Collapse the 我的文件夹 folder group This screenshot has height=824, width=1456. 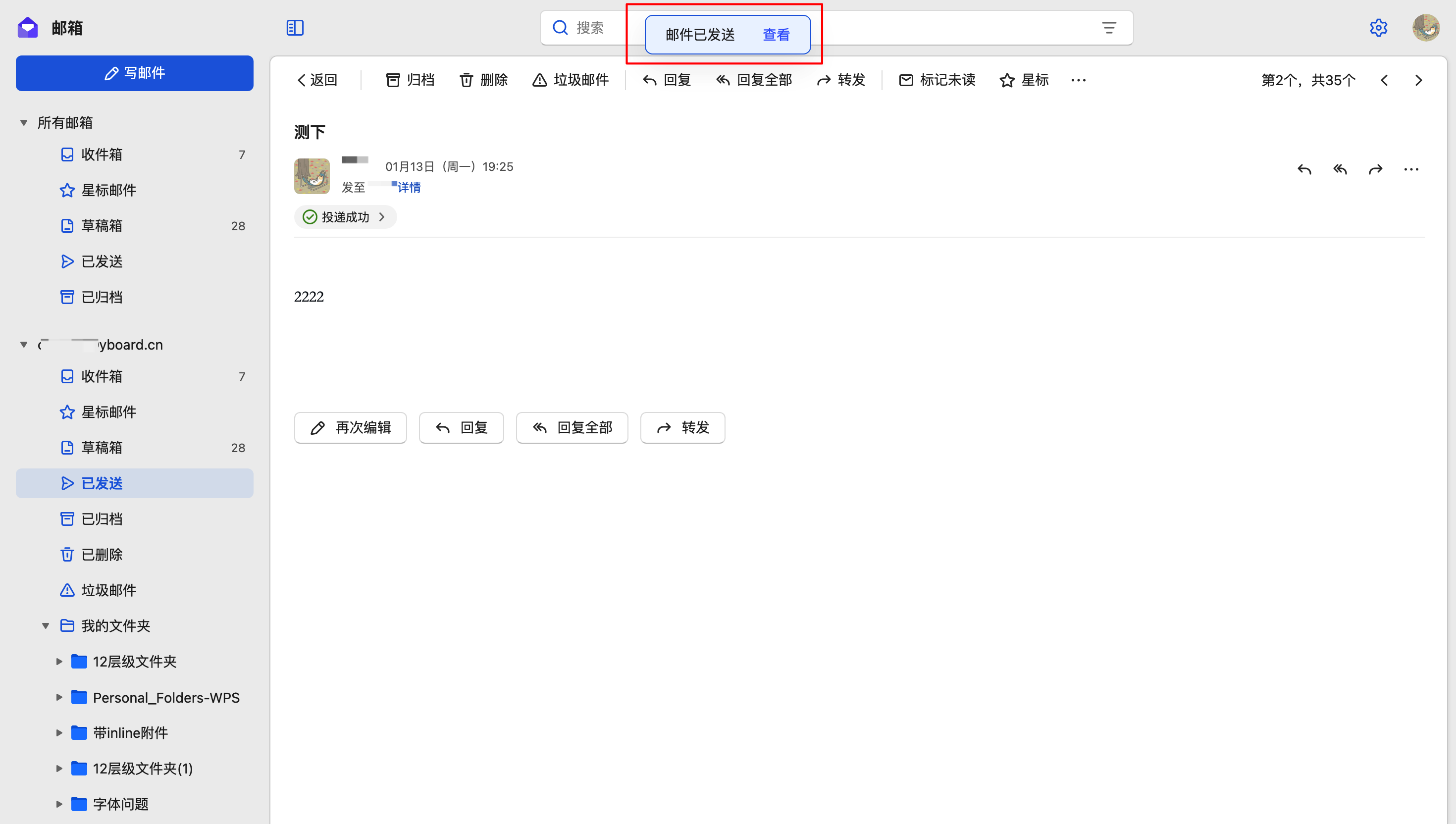pyautogui.click(x=46, y=626)
